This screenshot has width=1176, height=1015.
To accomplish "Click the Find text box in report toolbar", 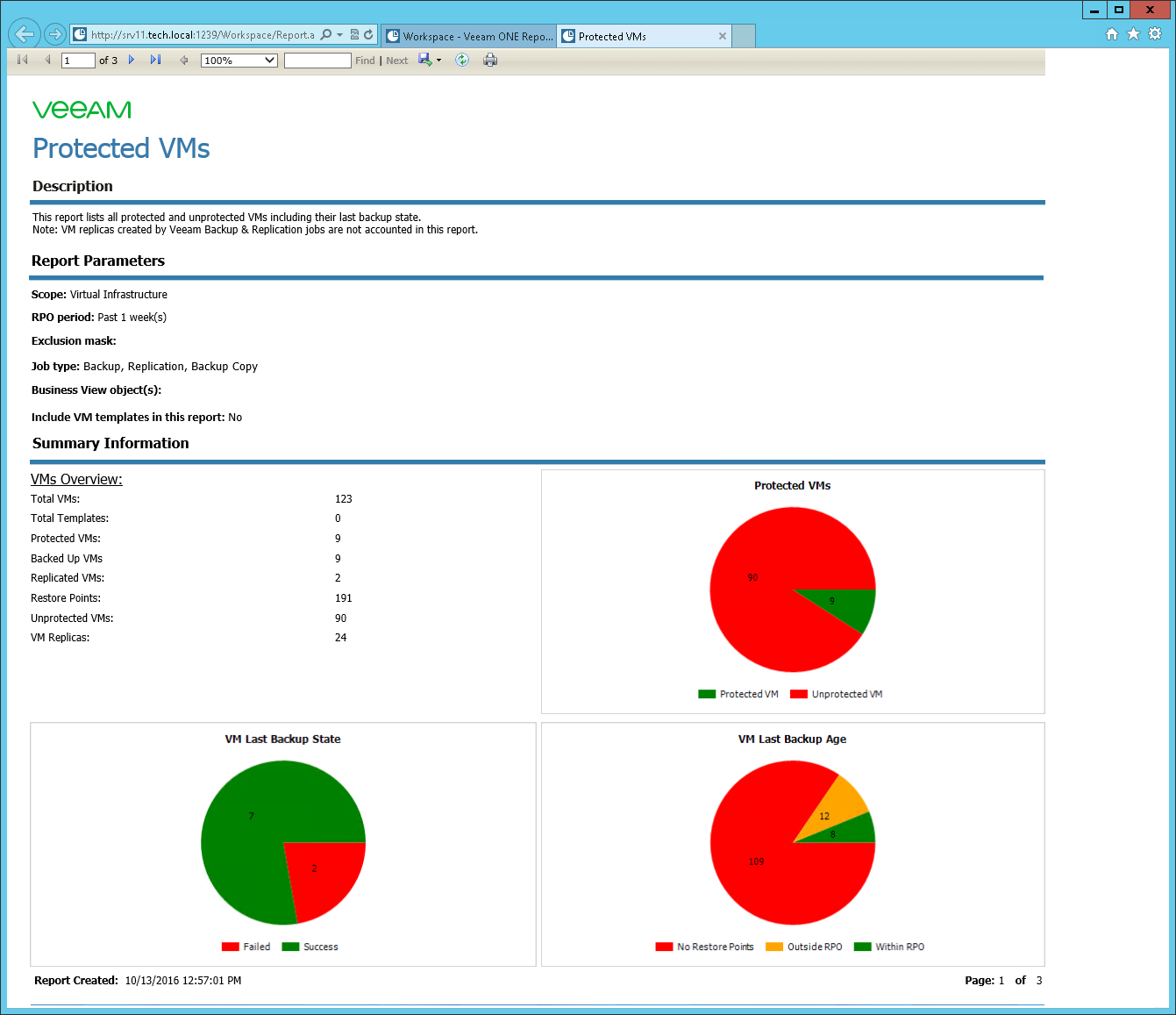I will [317, 61].
